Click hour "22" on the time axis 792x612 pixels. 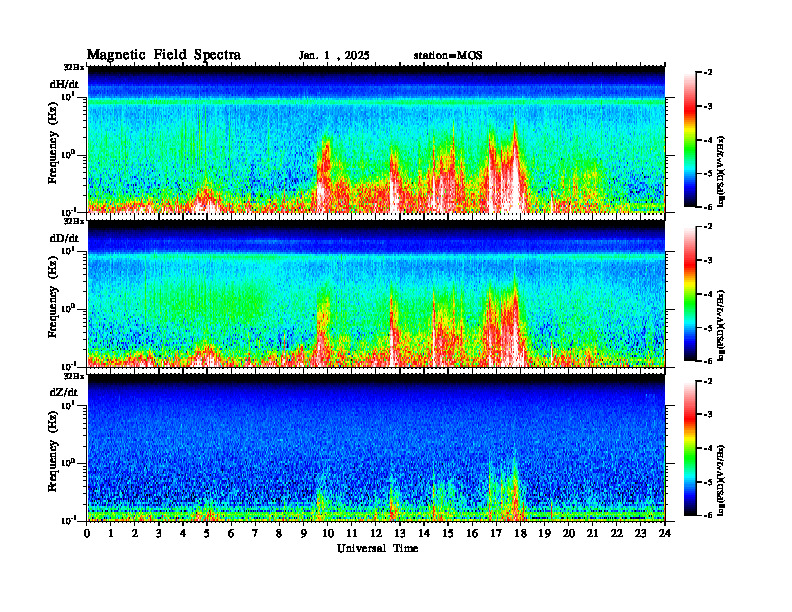pos(617,534)
